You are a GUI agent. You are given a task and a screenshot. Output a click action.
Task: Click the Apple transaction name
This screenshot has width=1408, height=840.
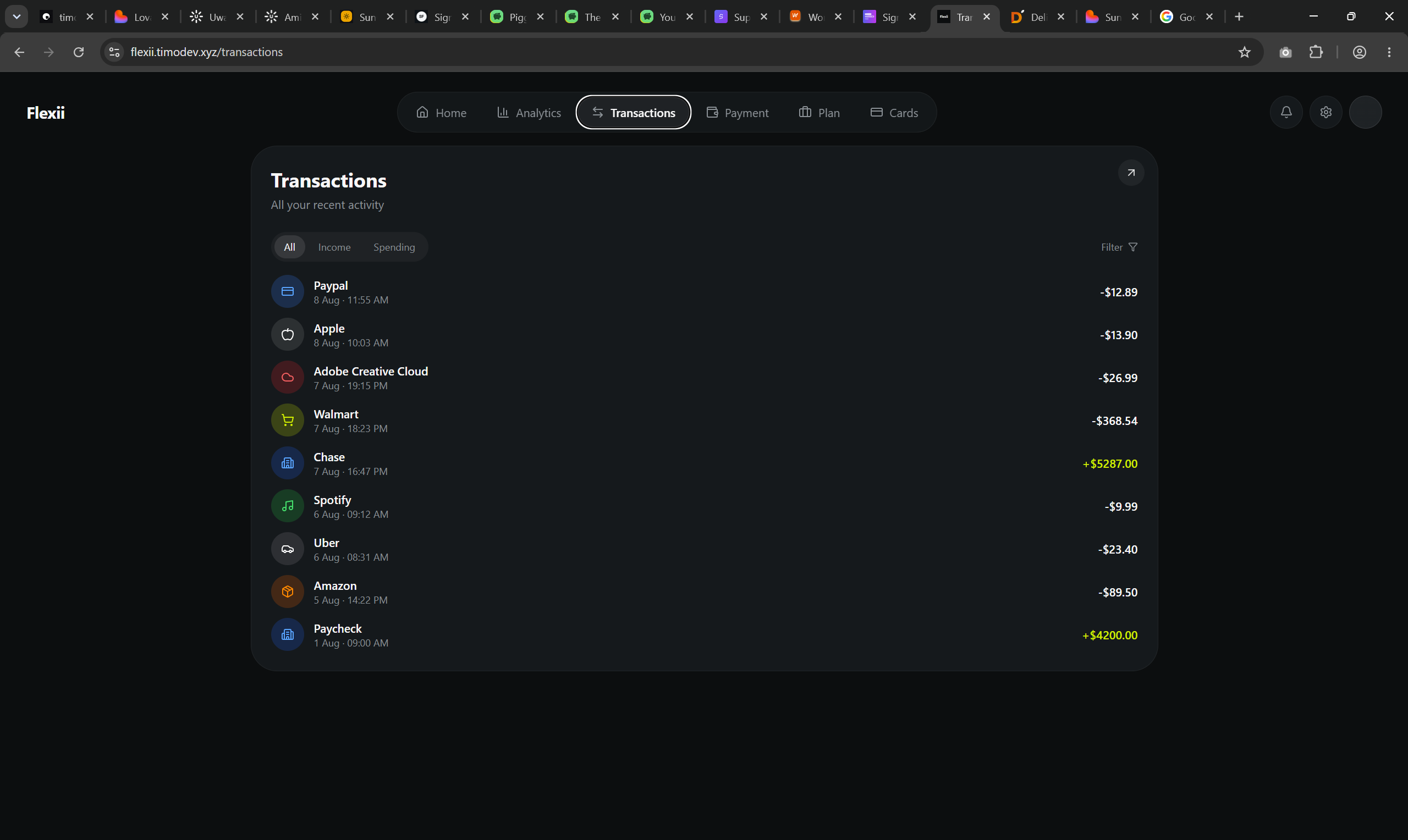[329, 329]
